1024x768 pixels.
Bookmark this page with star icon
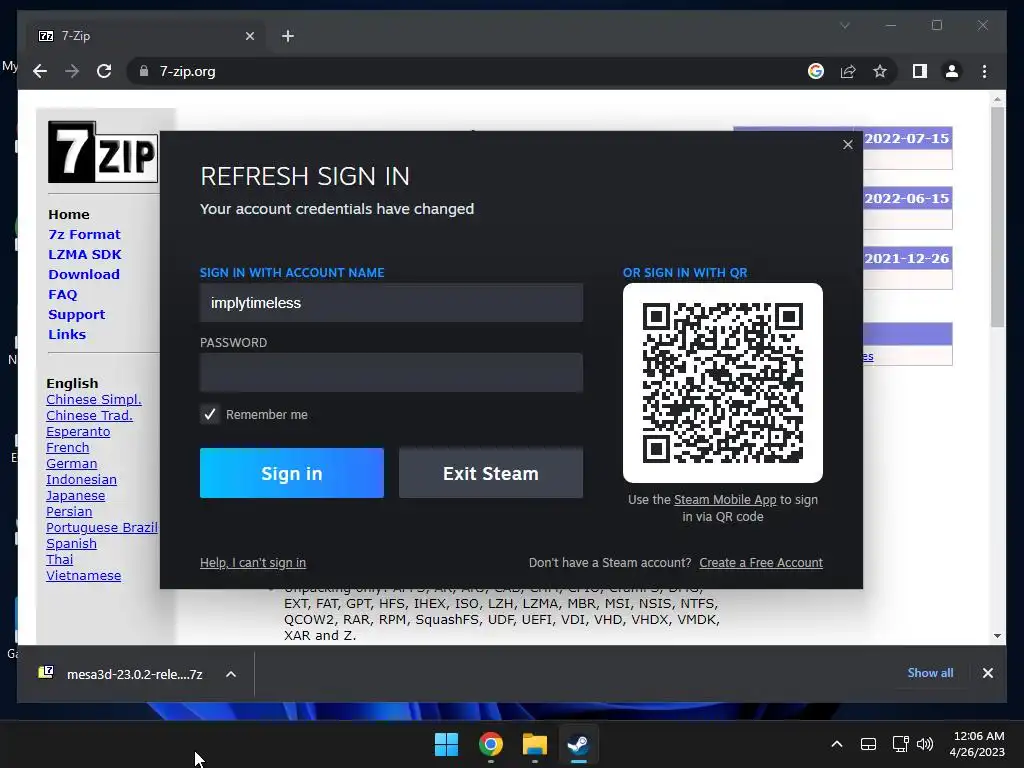[880, 71]
